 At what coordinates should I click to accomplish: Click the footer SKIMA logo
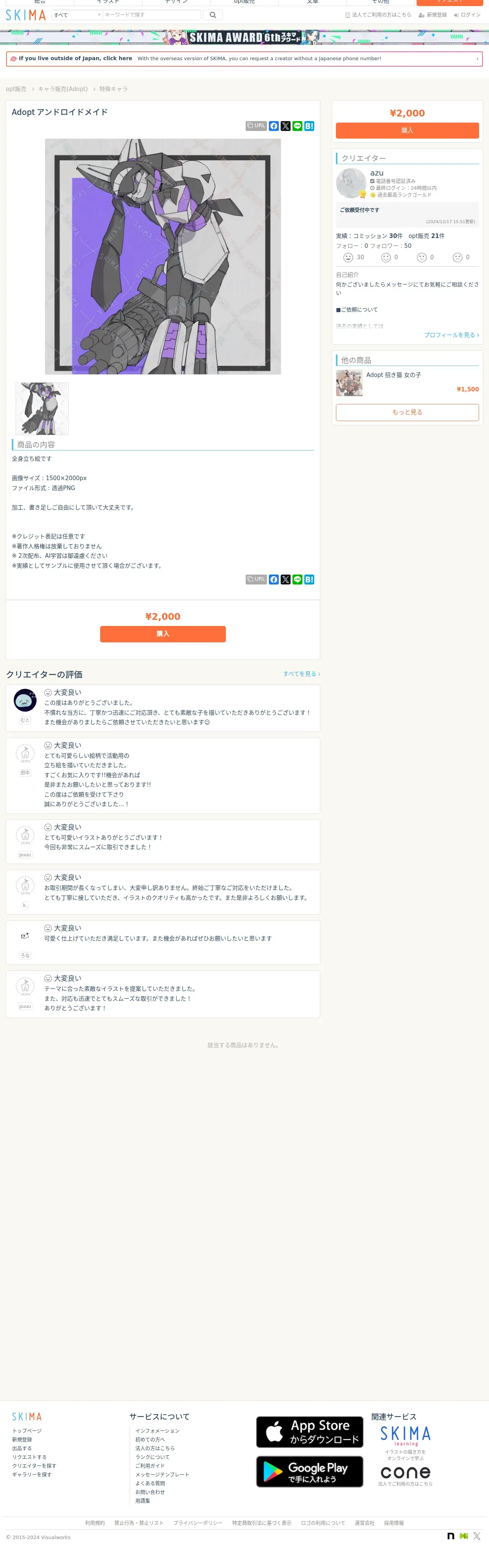tap(27, 1416)
